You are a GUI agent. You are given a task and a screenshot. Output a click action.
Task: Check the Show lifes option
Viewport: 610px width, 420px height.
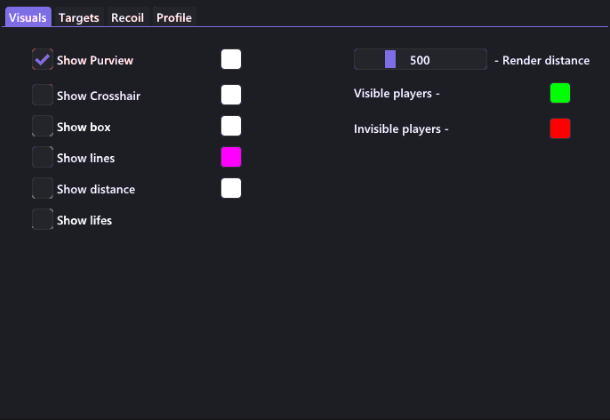pos(42,219)
